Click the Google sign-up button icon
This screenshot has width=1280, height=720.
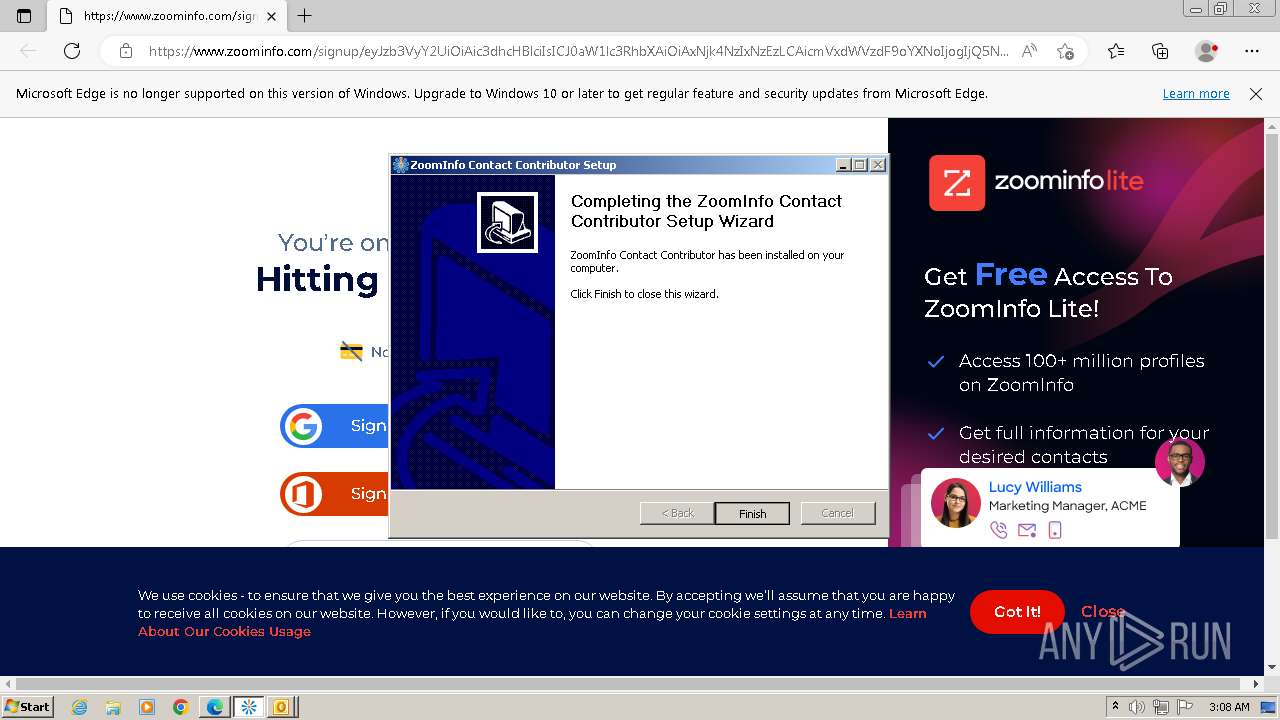[x=302, y=426]
